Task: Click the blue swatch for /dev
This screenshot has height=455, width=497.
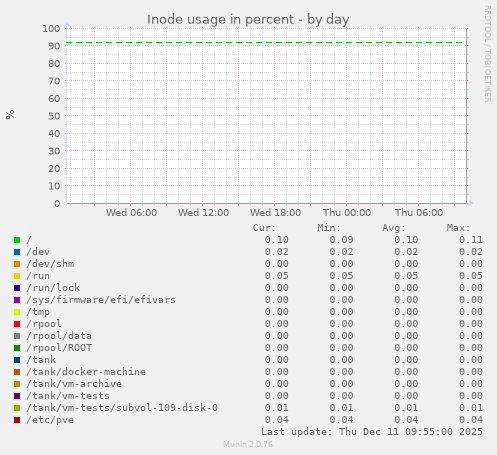Action: 17,252
